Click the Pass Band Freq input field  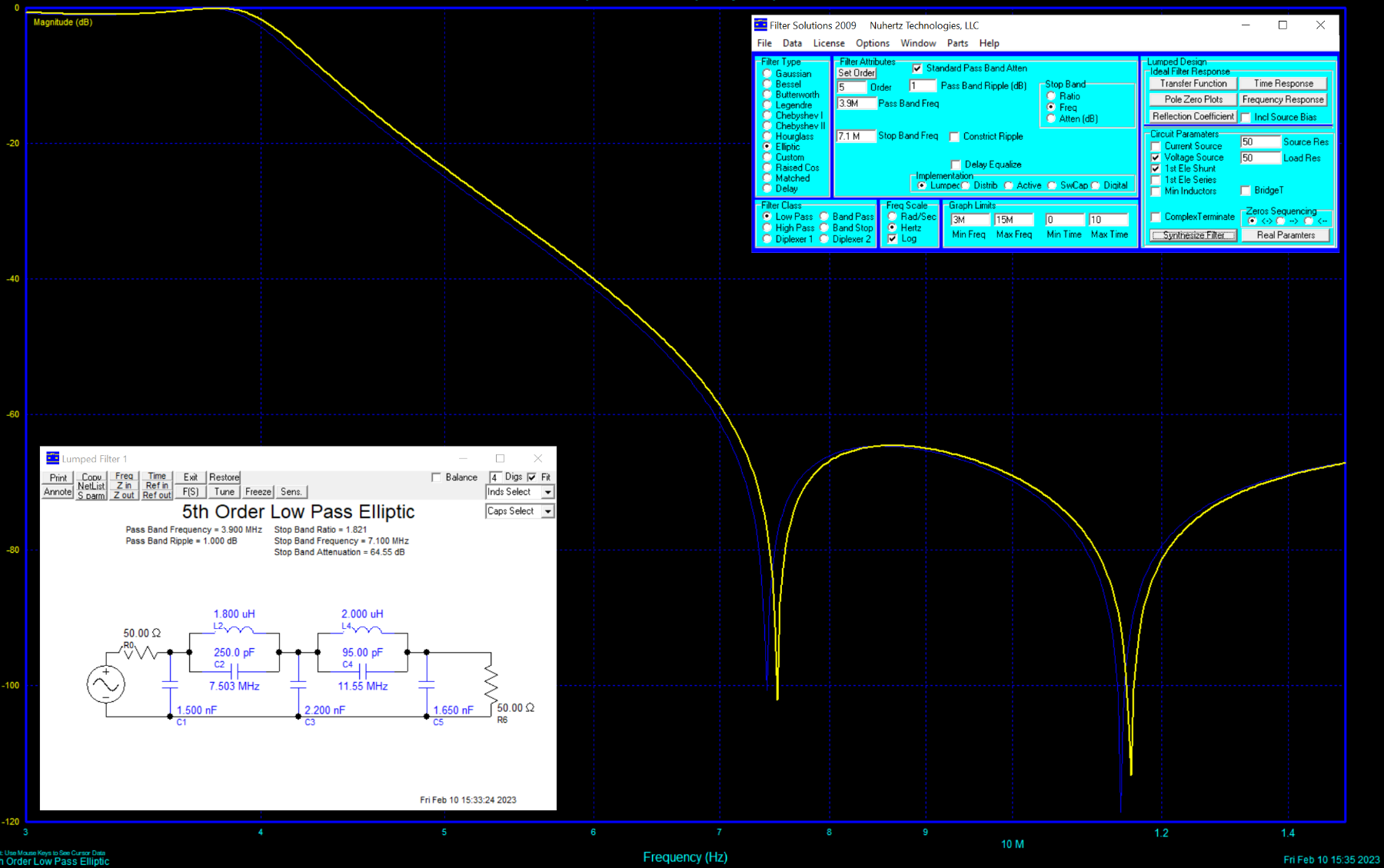855,103
